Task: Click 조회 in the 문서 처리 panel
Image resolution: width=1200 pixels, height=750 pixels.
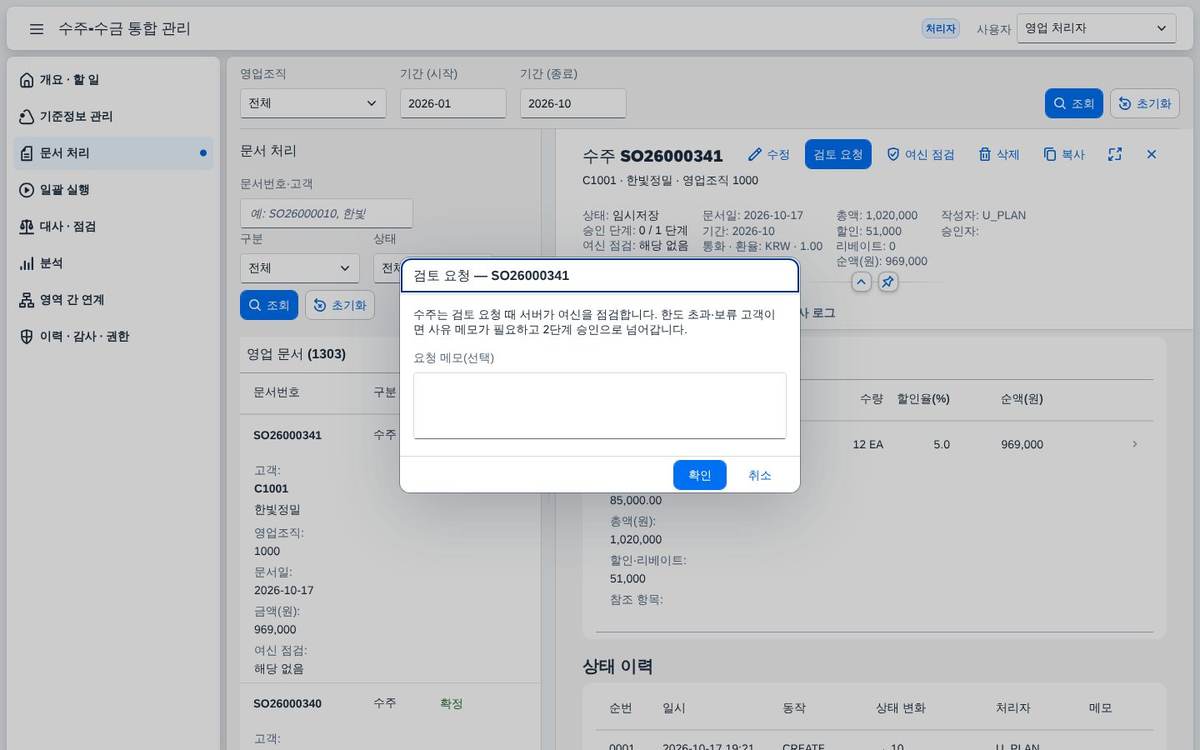Action: click(x=269, y=305)
